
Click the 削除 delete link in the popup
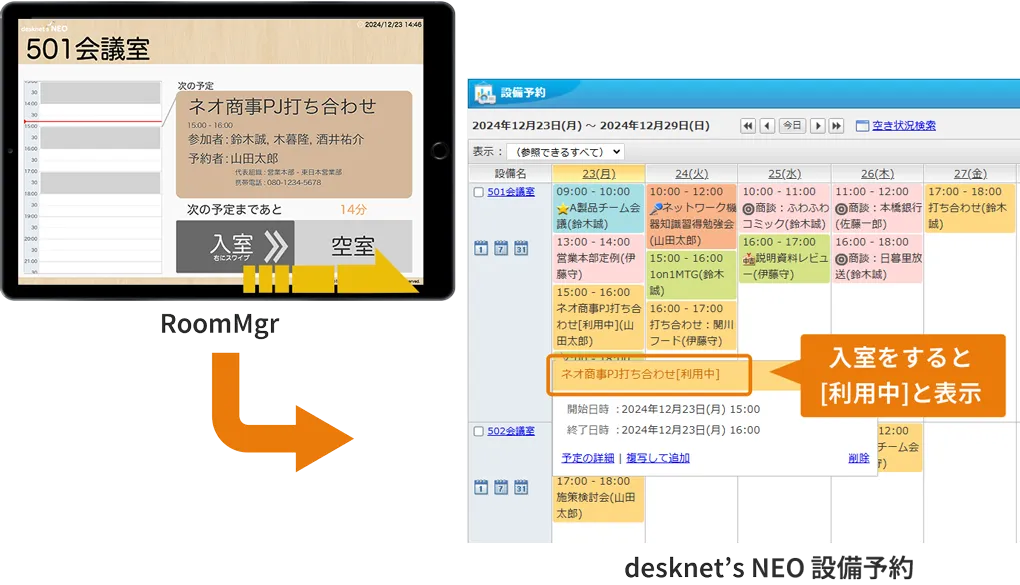tap(859, 458)
